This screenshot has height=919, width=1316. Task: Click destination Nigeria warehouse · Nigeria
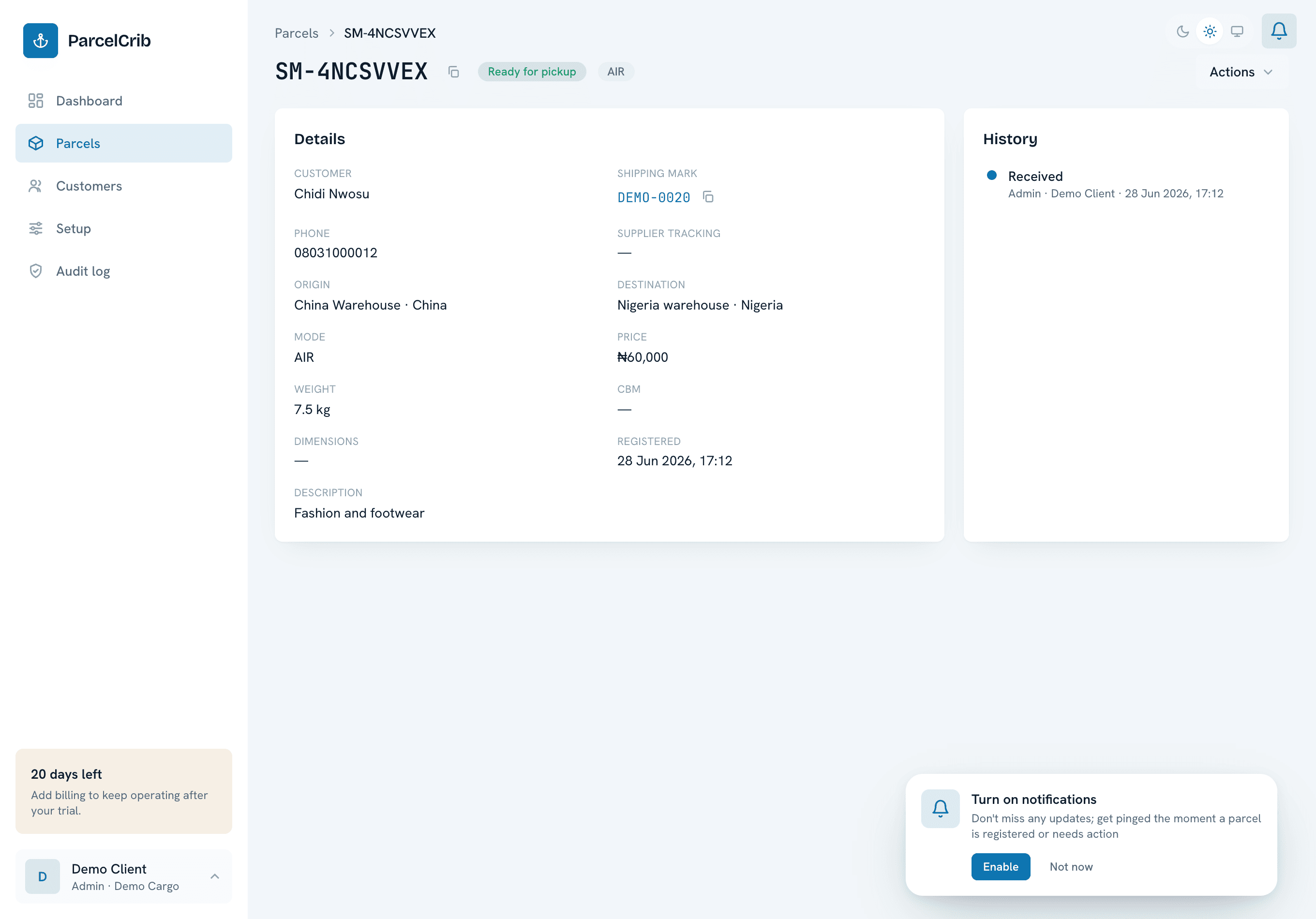tap(699, 305)
